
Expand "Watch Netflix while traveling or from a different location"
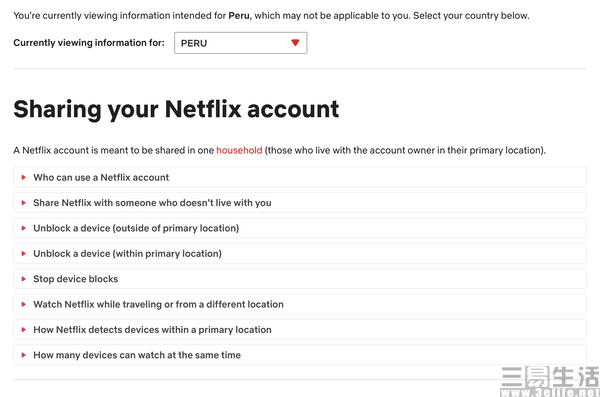click(x=300, y=304)
